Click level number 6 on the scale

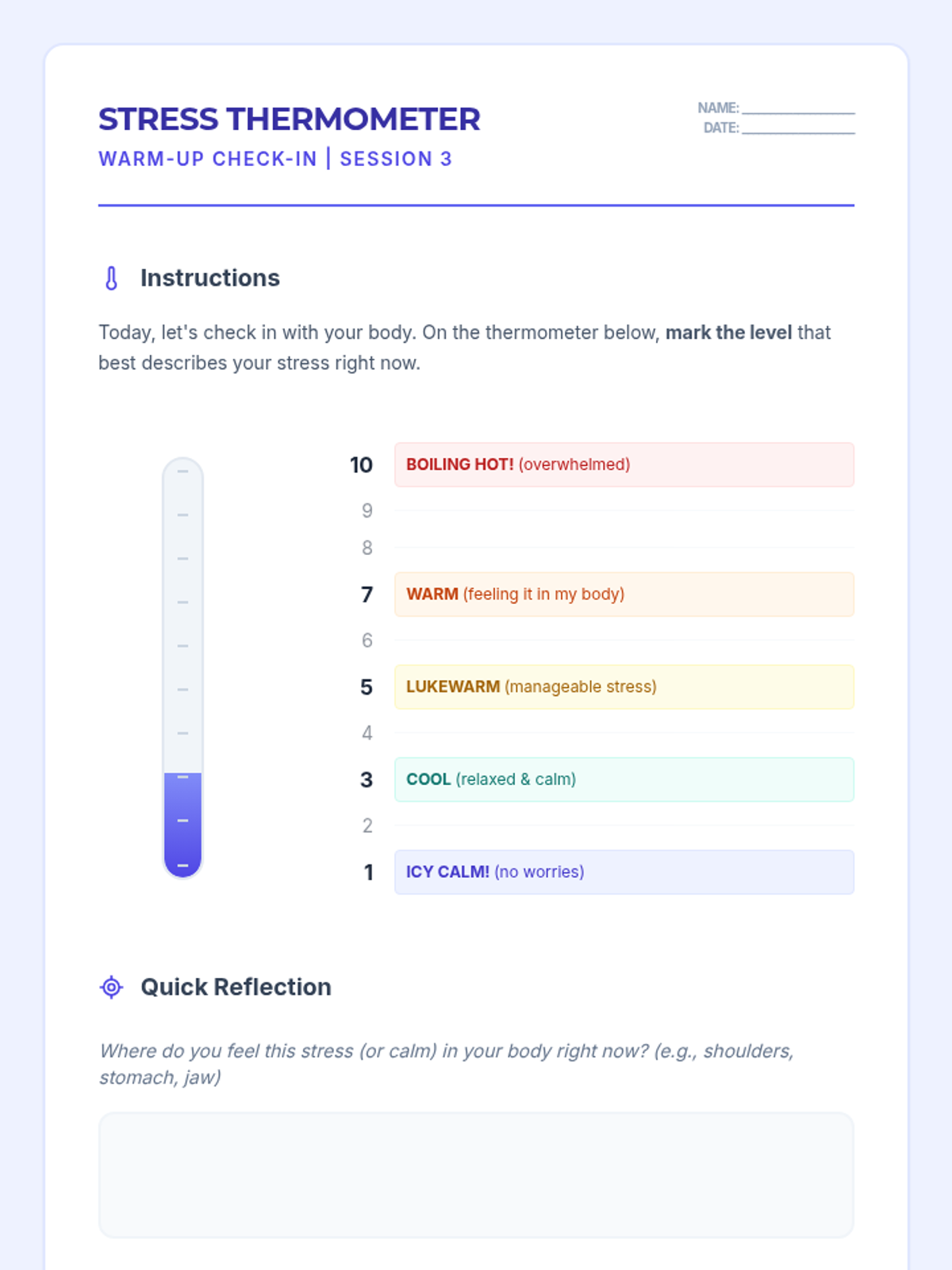pyautogui.click(x=367, y=641)
